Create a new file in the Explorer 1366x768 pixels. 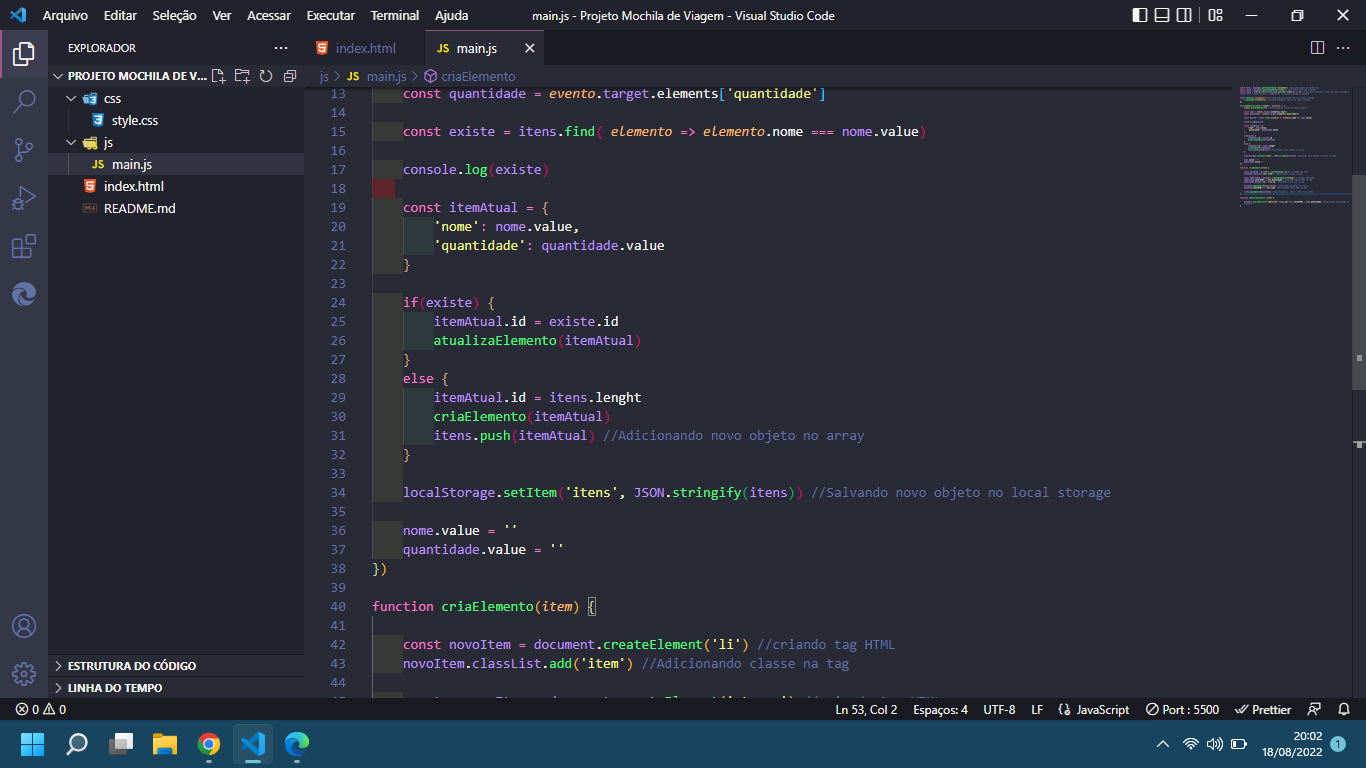point(219,76)
